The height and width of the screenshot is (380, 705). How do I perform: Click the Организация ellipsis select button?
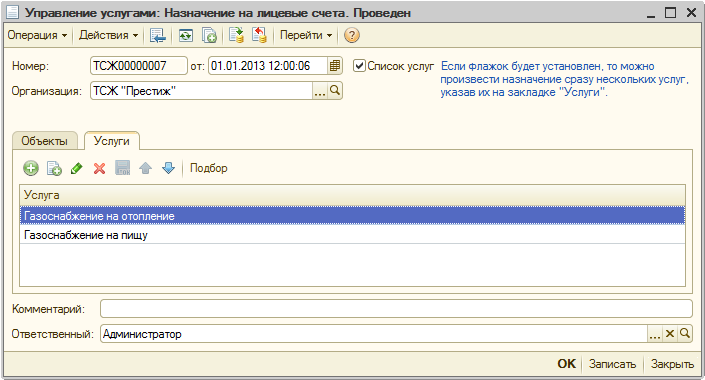click(320, 91)
